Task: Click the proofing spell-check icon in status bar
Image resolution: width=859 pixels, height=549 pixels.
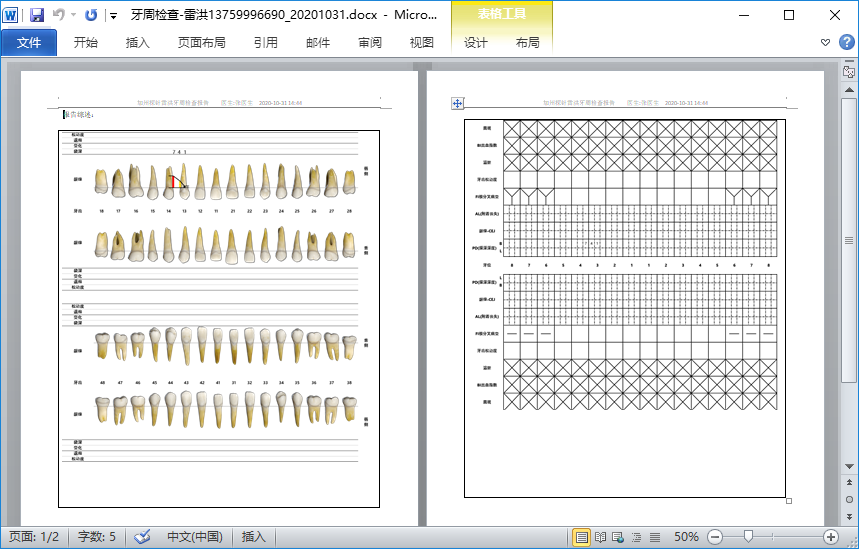Action: (142, 537)
